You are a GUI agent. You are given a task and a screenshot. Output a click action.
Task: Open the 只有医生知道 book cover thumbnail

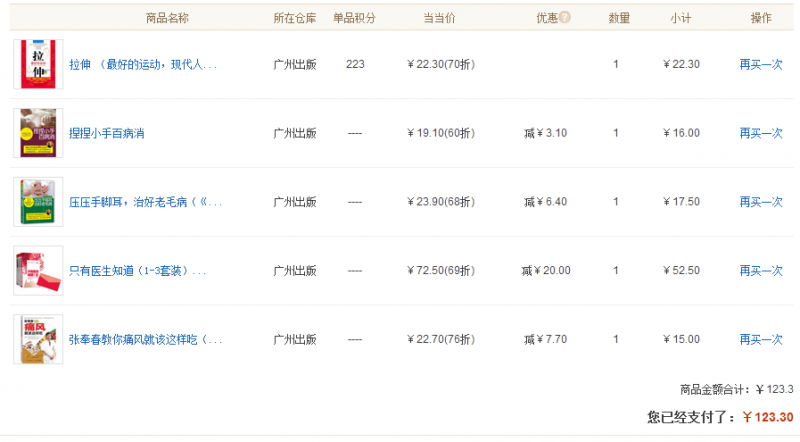(x=38, y=270)
